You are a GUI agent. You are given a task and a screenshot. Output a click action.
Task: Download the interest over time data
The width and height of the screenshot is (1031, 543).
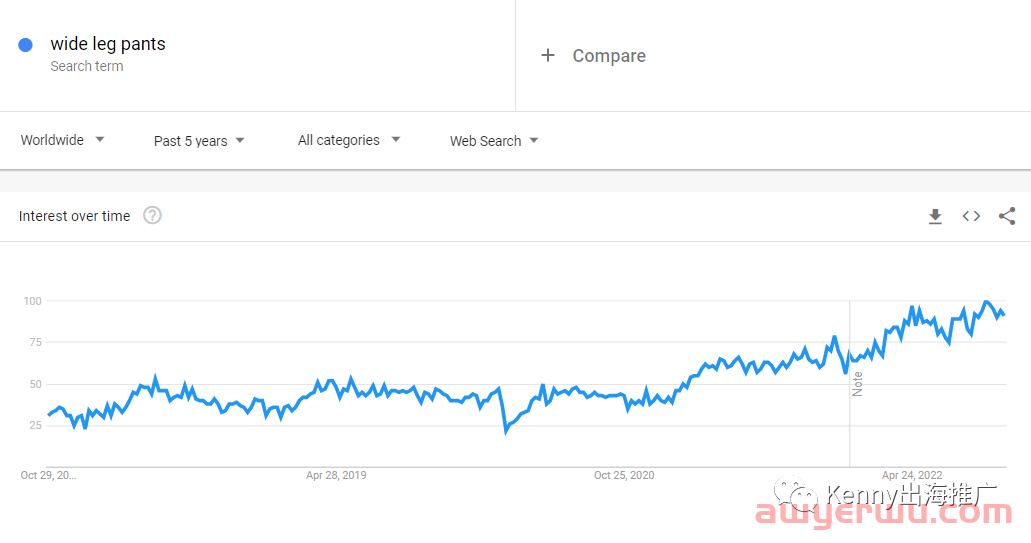pos(935,216)
